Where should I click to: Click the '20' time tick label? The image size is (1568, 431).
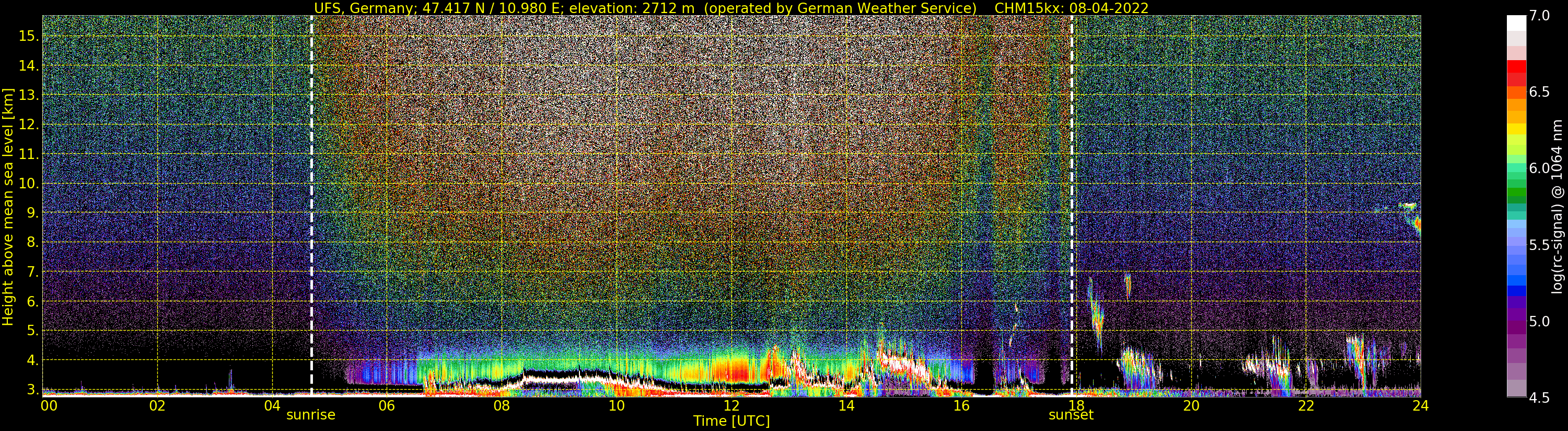pos(1191,405)
